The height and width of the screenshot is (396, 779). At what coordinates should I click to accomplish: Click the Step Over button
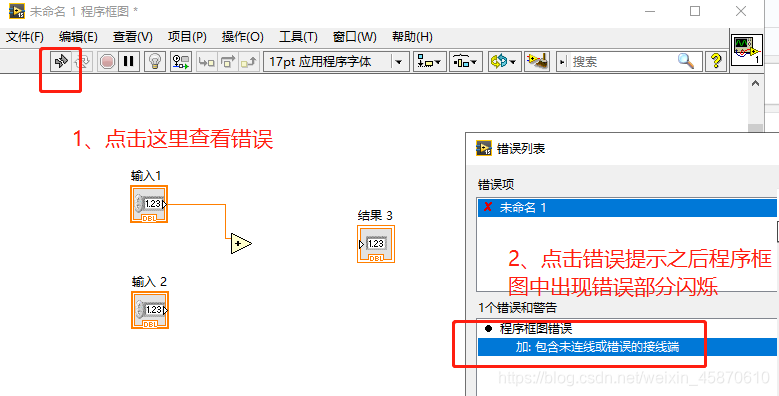[228, 62]
